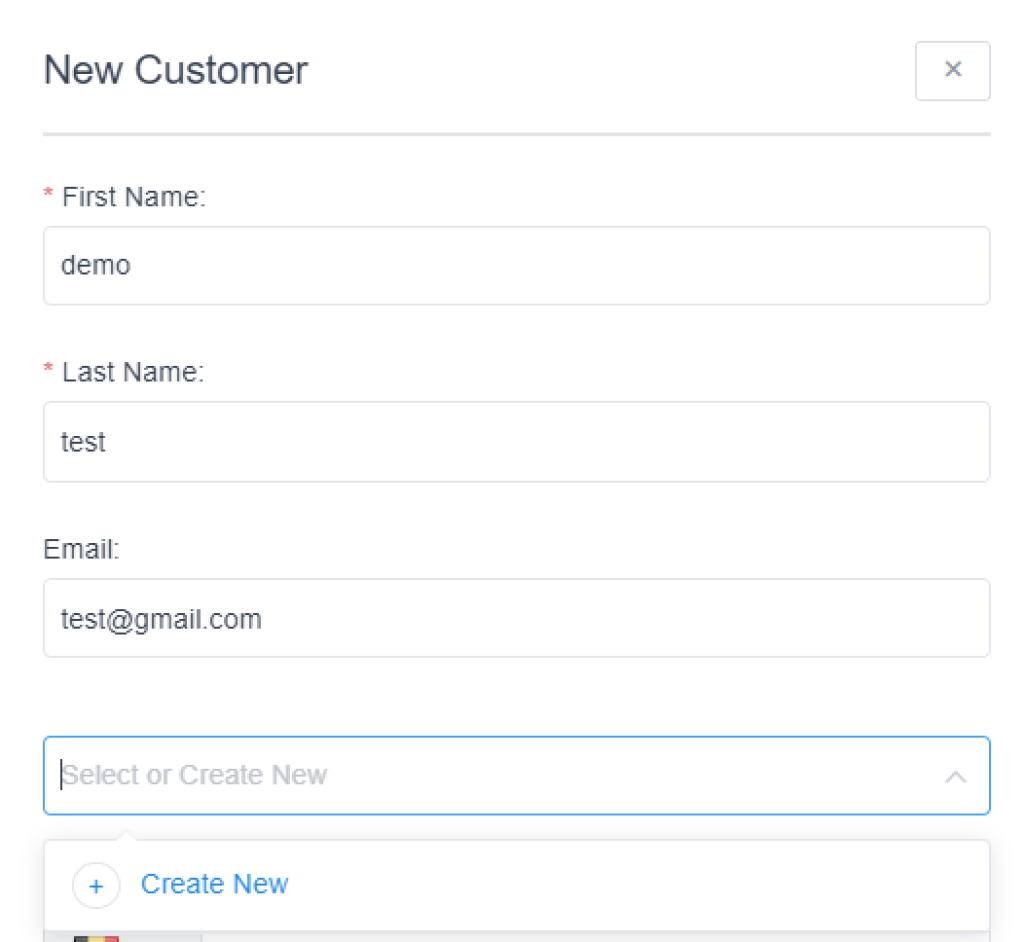
Task: Click the "Email:" field label
Action: click(x=81, y=548)
